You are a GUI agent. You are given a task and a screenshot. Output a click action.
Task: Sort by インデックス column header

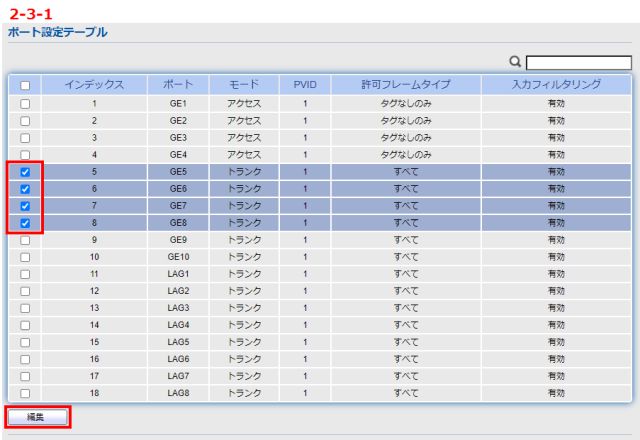coord(94,85)
